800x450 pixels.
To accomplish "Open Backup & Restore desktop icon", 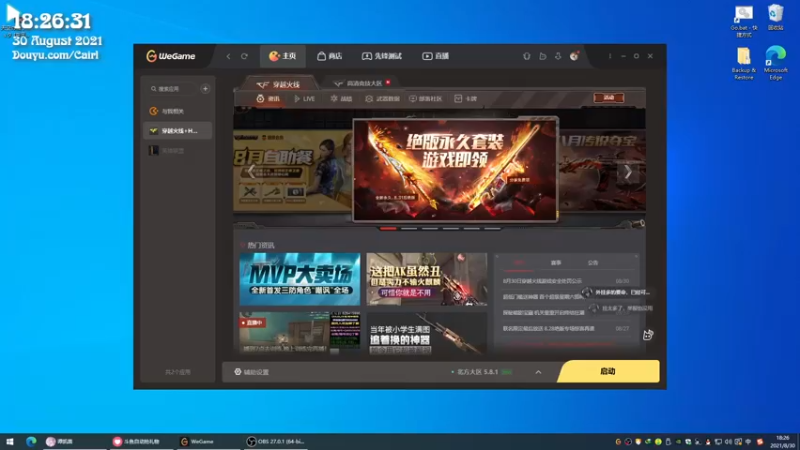I will click(x=744, y=63).
